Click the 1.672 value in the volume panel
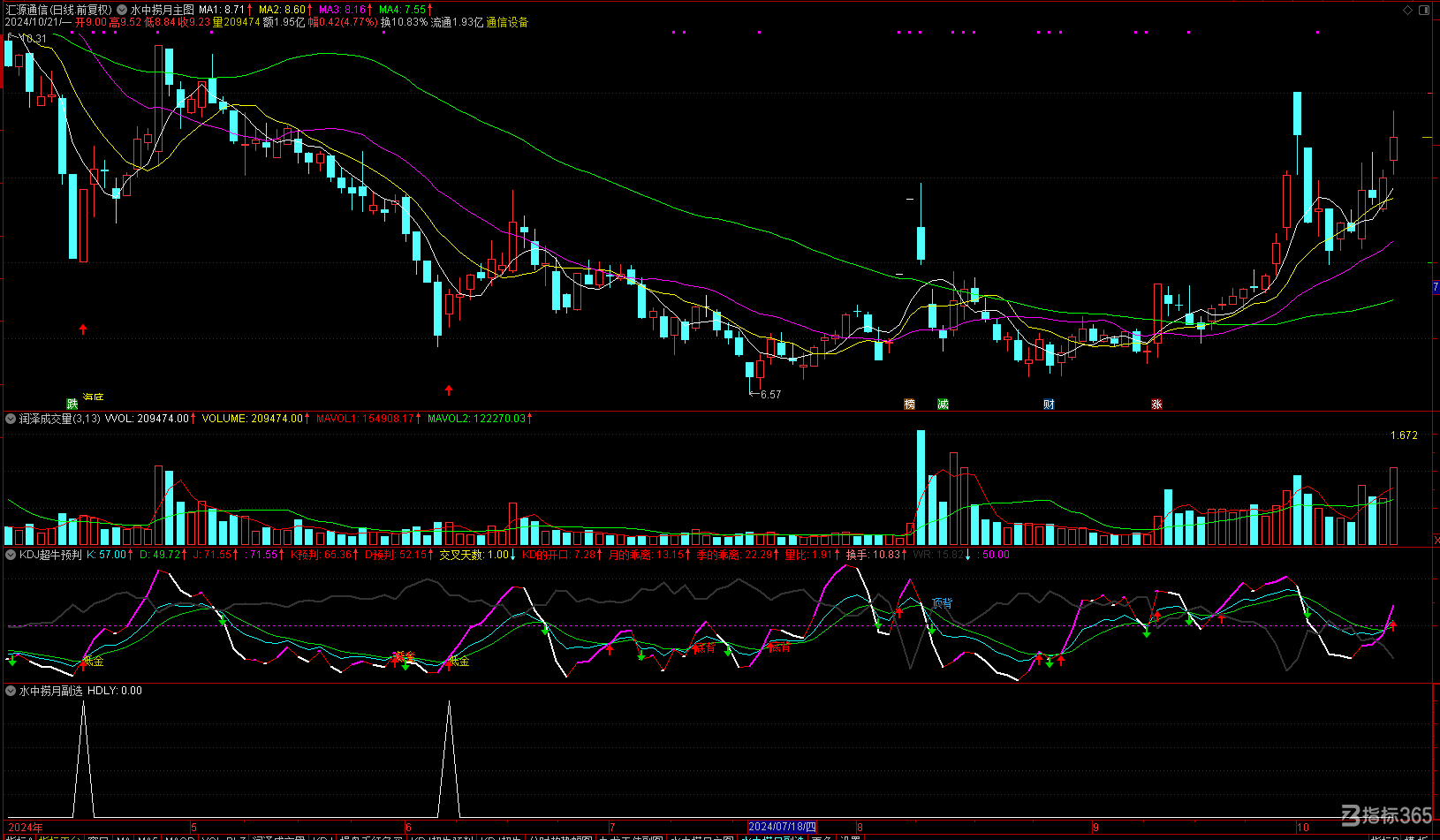 1404,435
